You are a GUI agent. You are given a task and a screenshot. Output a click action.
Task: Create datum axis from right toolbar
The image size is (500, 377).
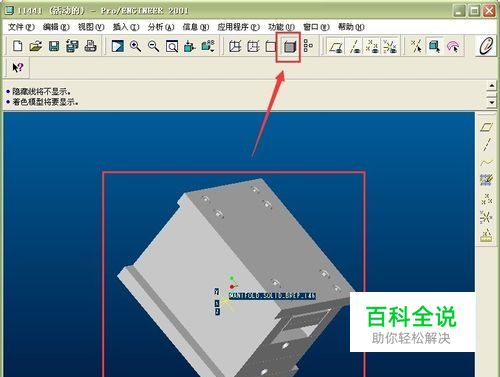pos(487,144)
